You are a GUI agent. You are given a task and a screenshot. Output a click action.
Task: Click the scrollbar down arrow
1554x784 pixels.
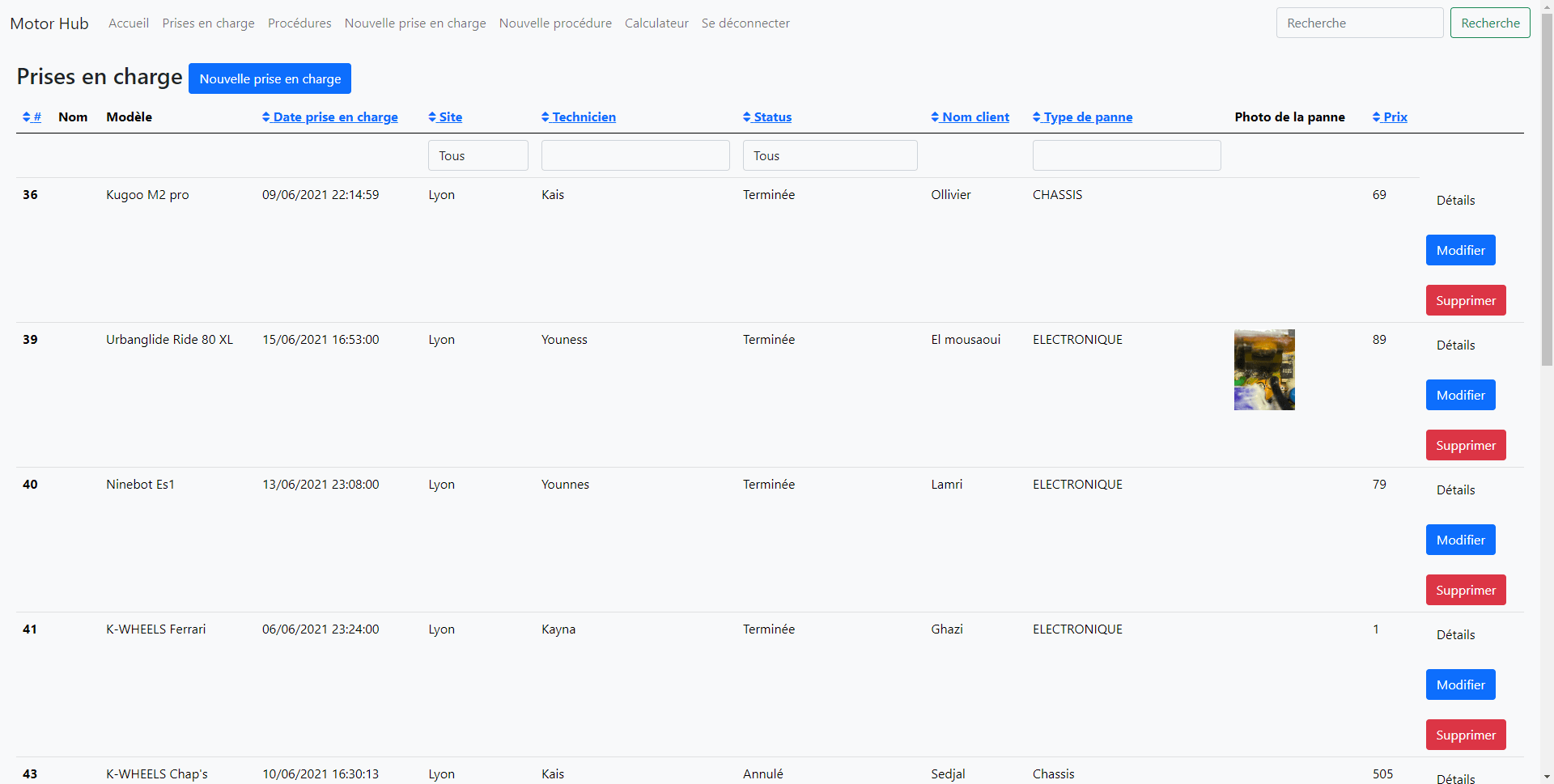(x=1547, y=778)
